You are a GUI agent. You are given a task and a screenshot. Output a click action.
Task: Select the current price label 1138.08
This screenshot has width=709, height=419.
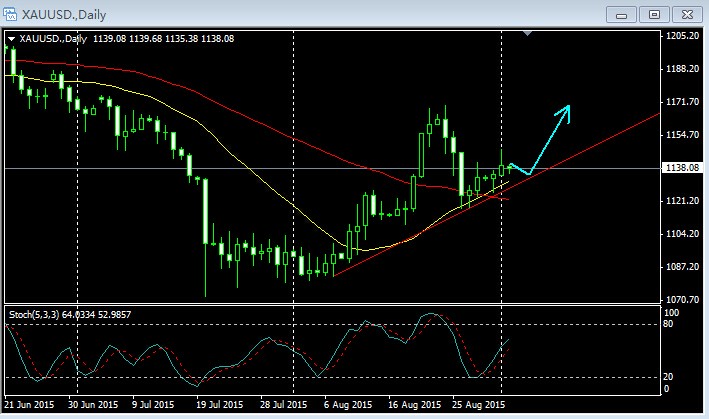click(682, 168)
